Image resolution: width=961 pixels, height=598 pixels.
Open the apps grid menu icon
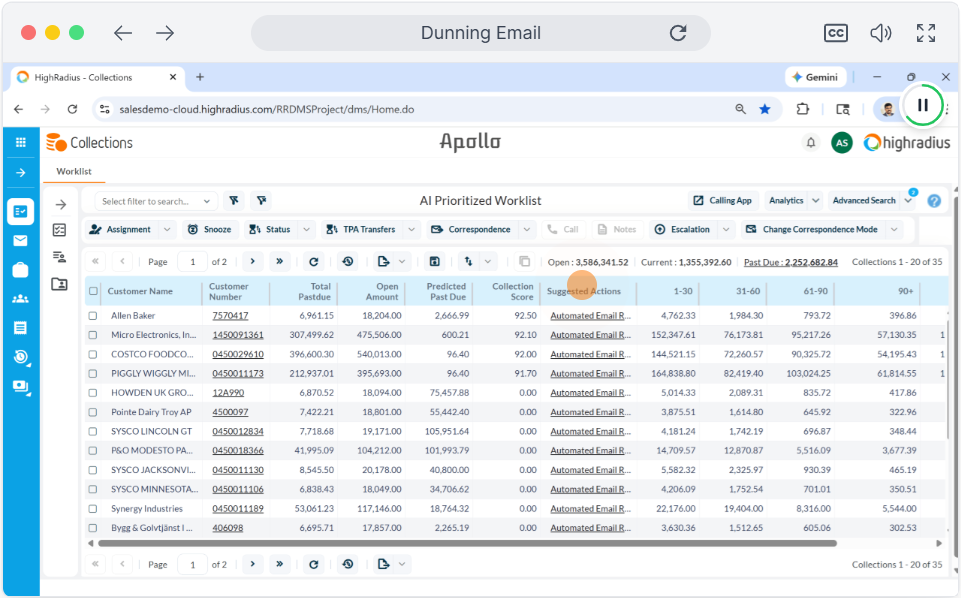(x=20, y=143)
